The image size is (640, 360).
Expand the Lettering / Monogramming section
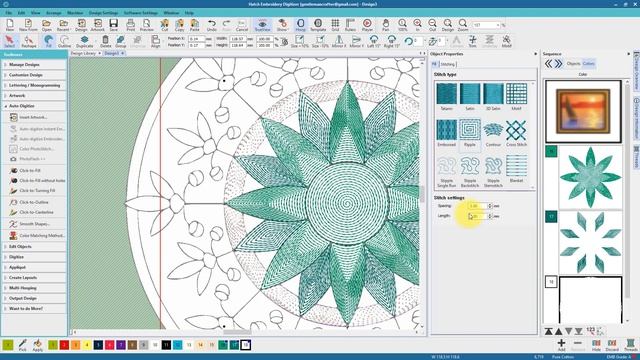(x=34, y=85)
